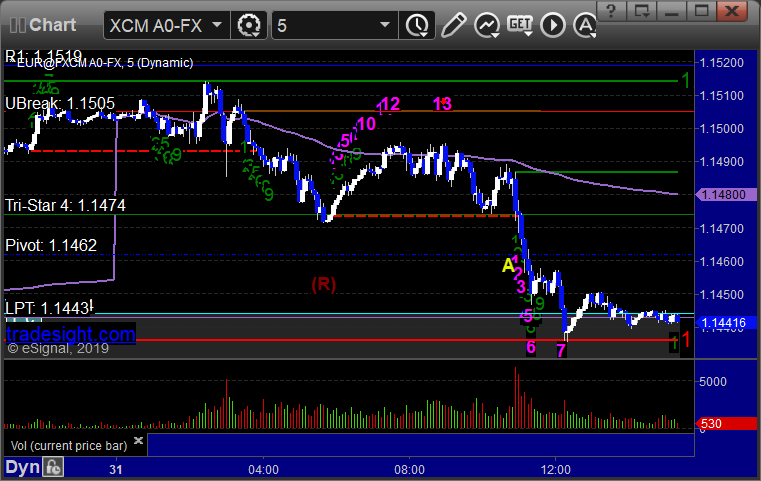The height and width of the screenshot is (481, 761).
Task: Click the help question mark button
Action: coord(611,11)
